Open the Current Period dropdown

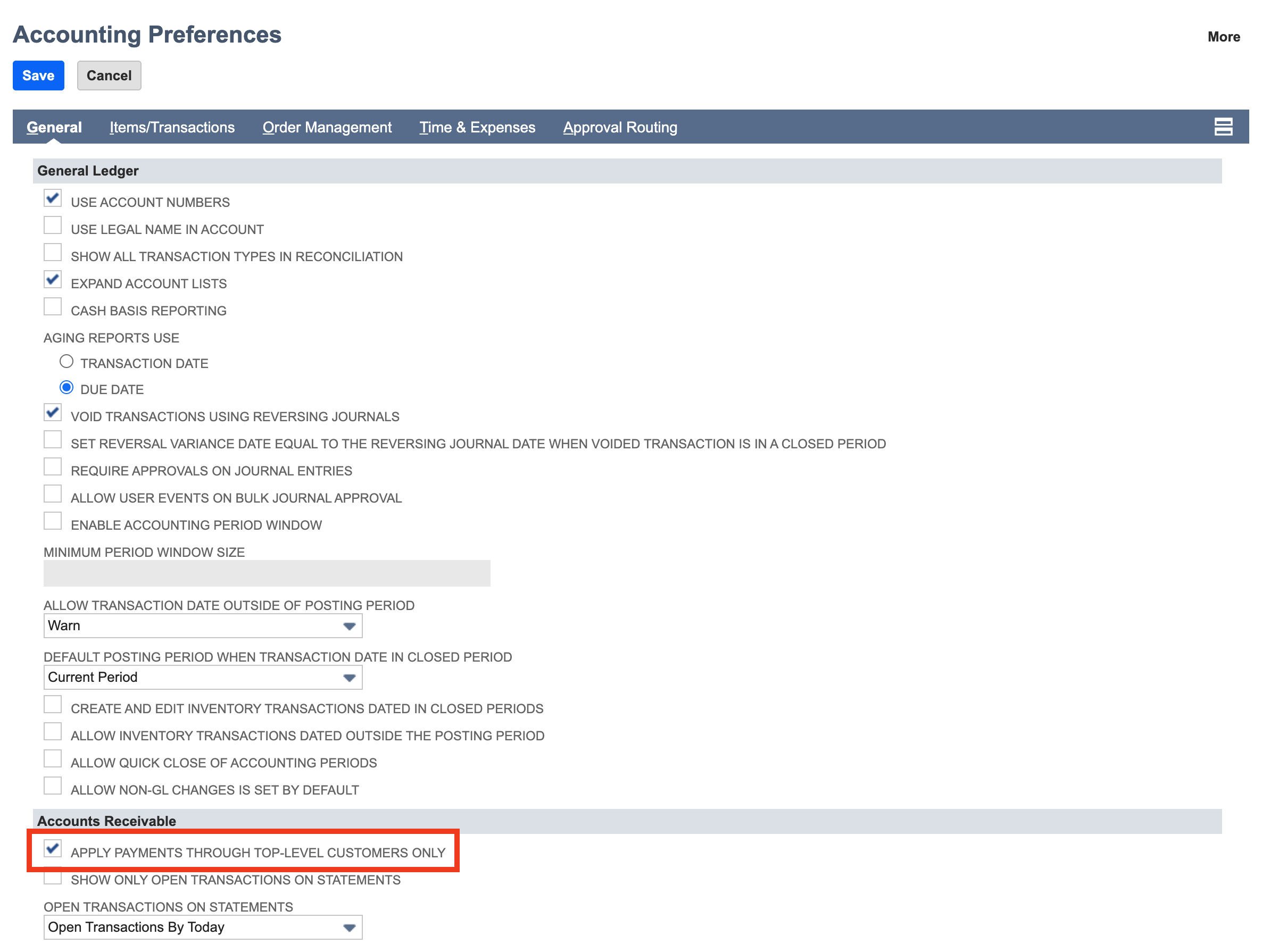(349, 677)
